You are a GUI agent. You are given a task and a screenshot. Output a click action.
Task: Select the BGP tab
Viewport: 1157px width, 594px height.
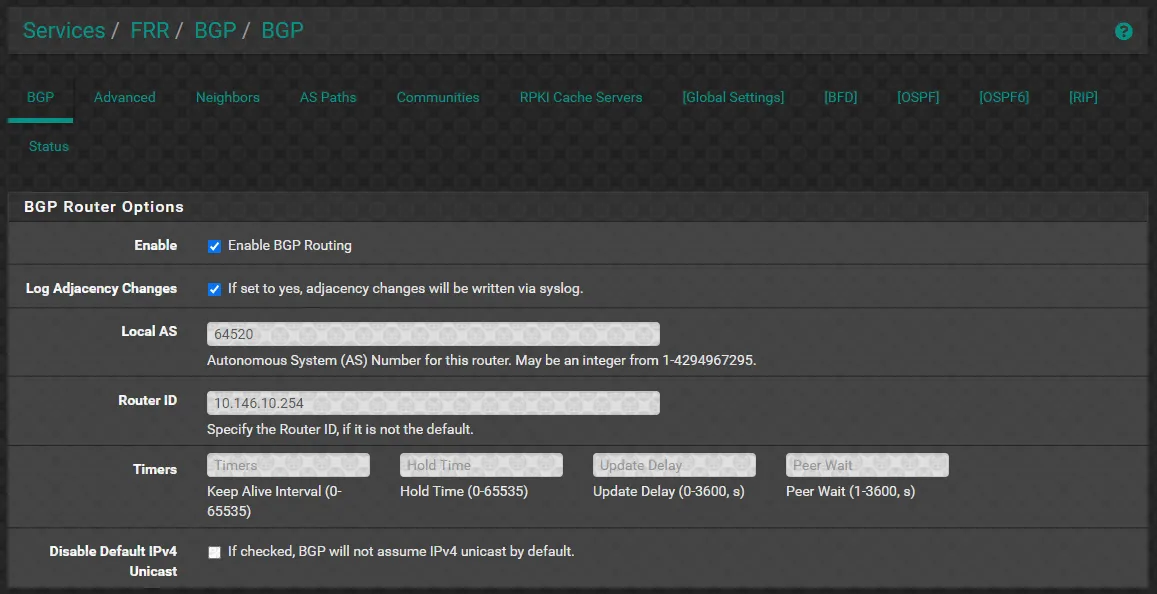[x=41, y=97]
